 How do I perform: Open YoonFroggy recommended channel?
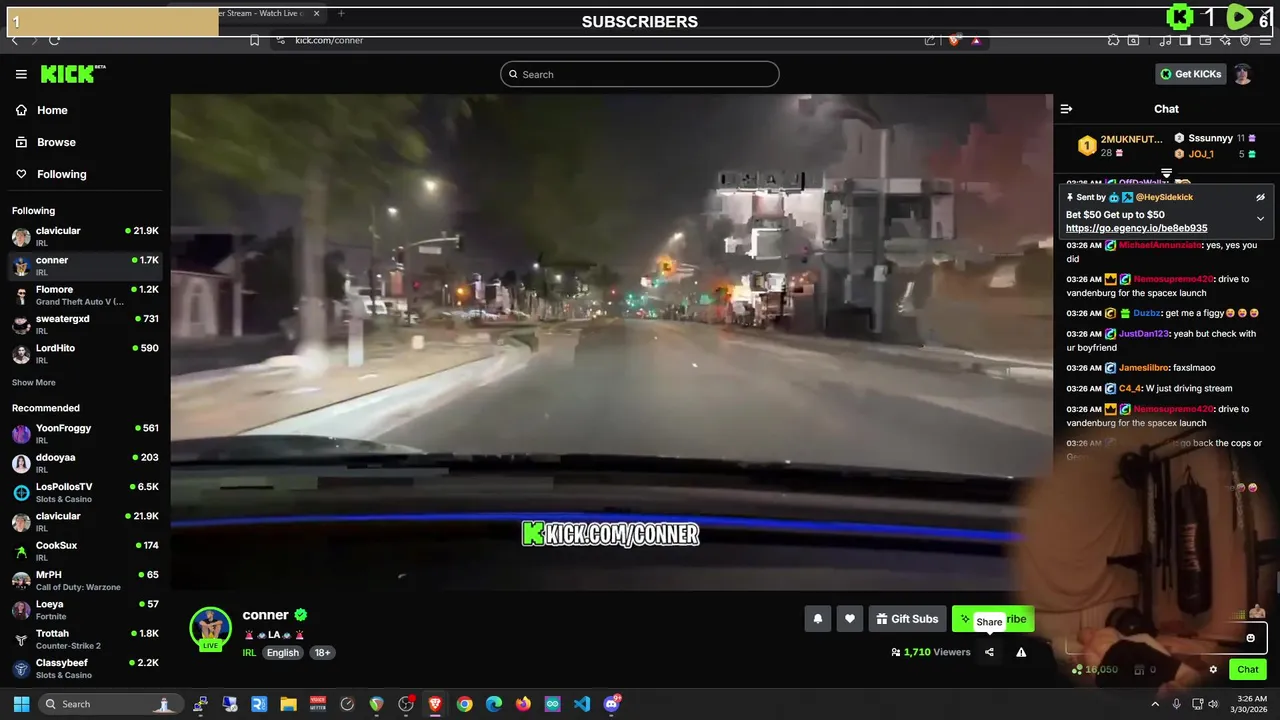pos(85,434)
